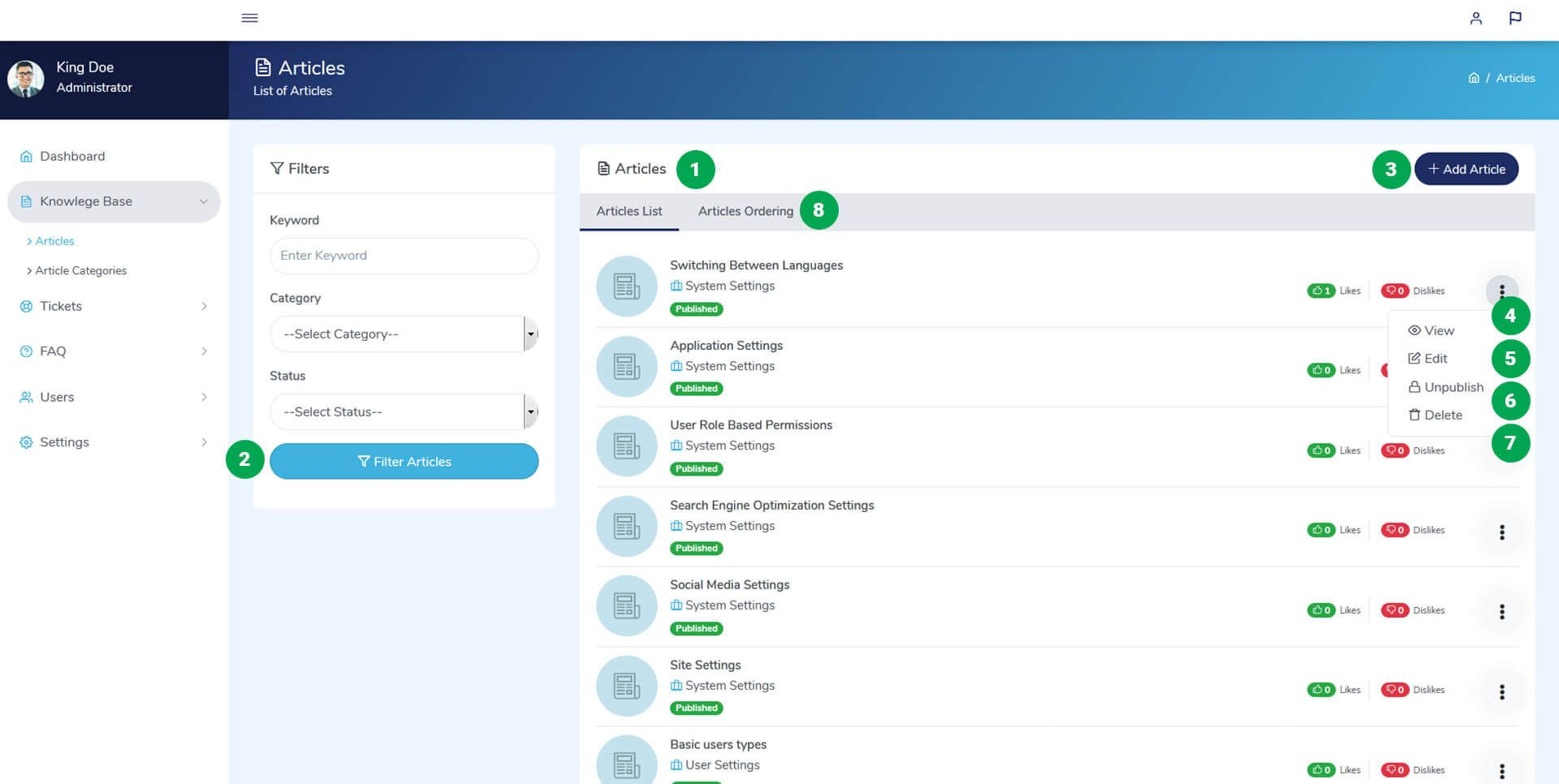Toggle the hamburger sidebar menu icon
This screenshot has width=1559, height=784.
(249, 18)
